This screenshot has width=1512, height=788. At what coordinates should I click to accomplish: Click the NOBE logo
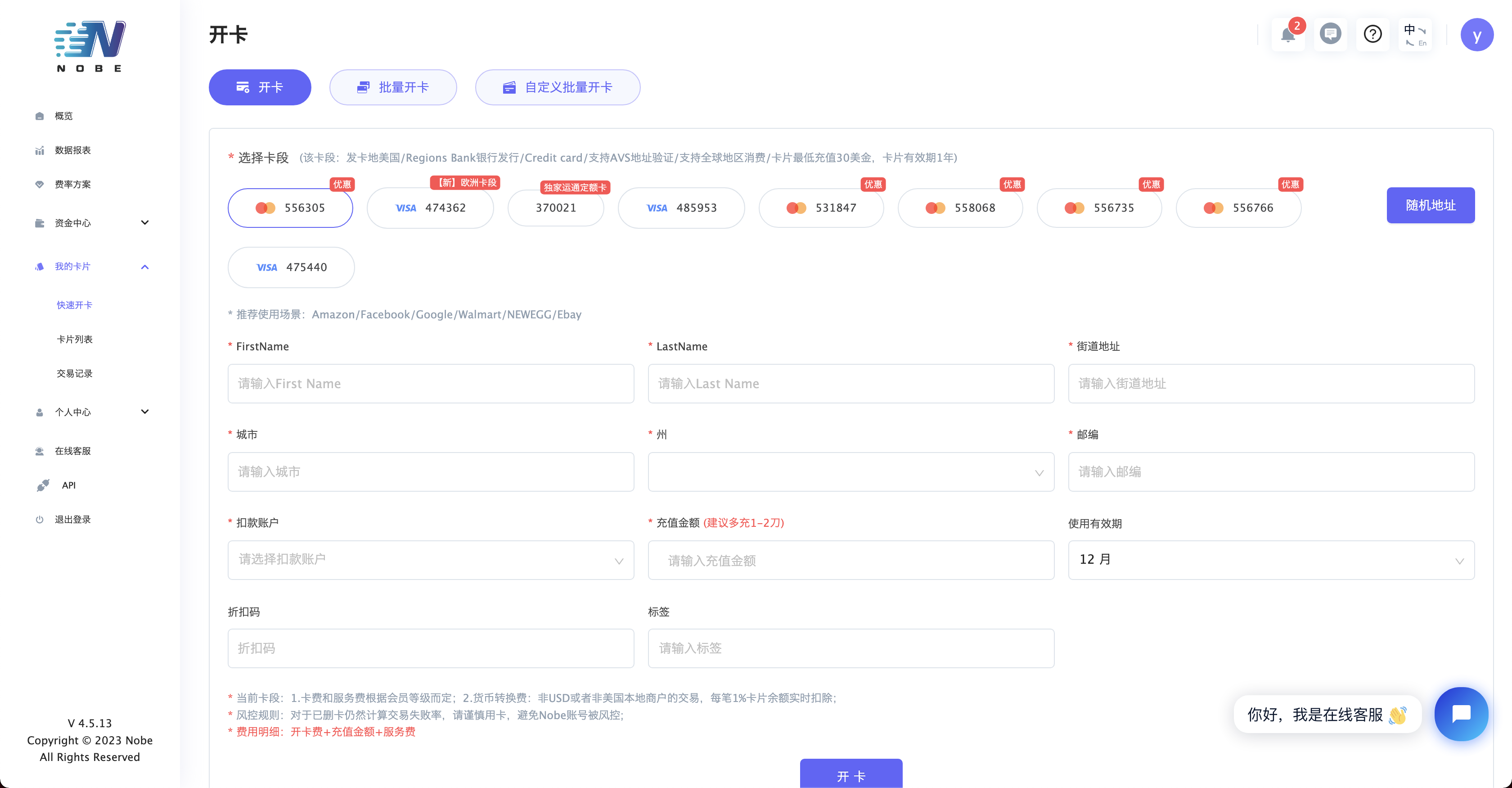pyautogui.click(x=90, y=46)
